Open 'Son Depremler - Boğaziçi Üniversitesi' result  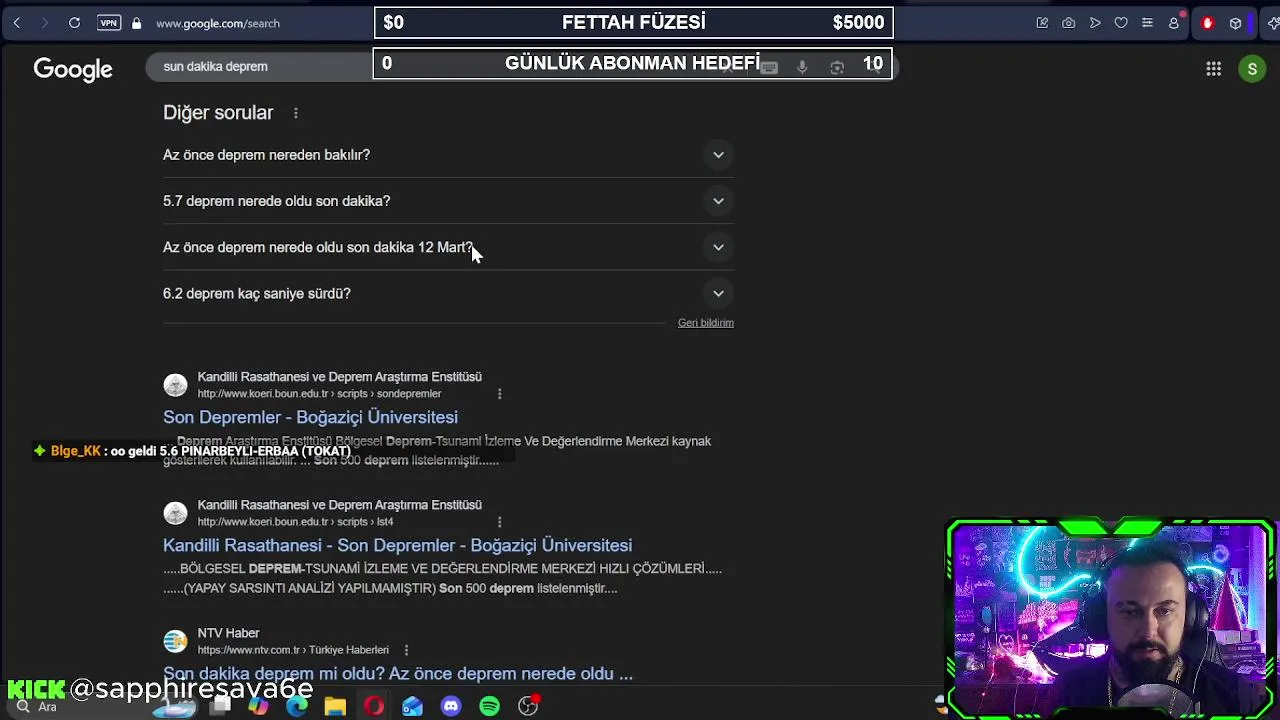[310, 417]
